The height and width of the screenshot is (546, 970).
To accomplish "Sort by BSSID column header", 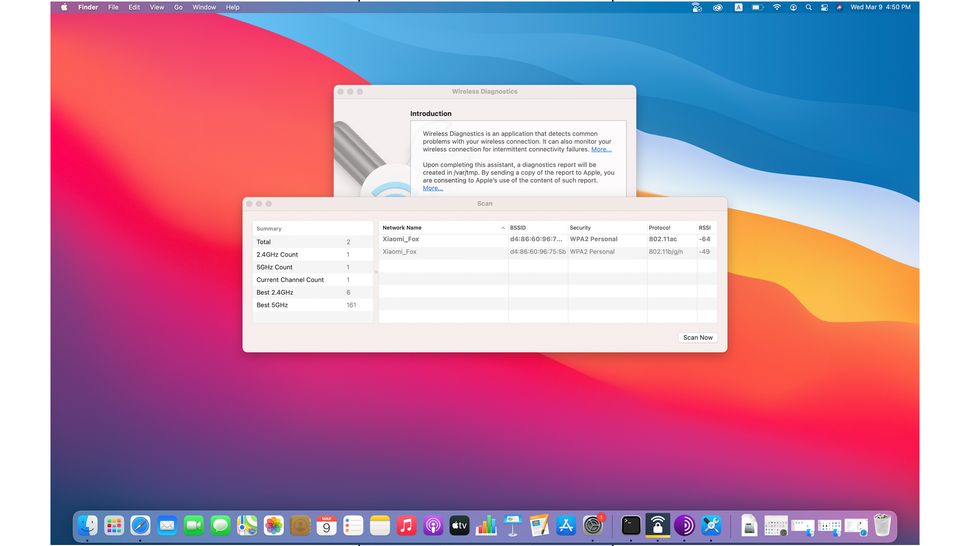I will [x=538, y=228].
